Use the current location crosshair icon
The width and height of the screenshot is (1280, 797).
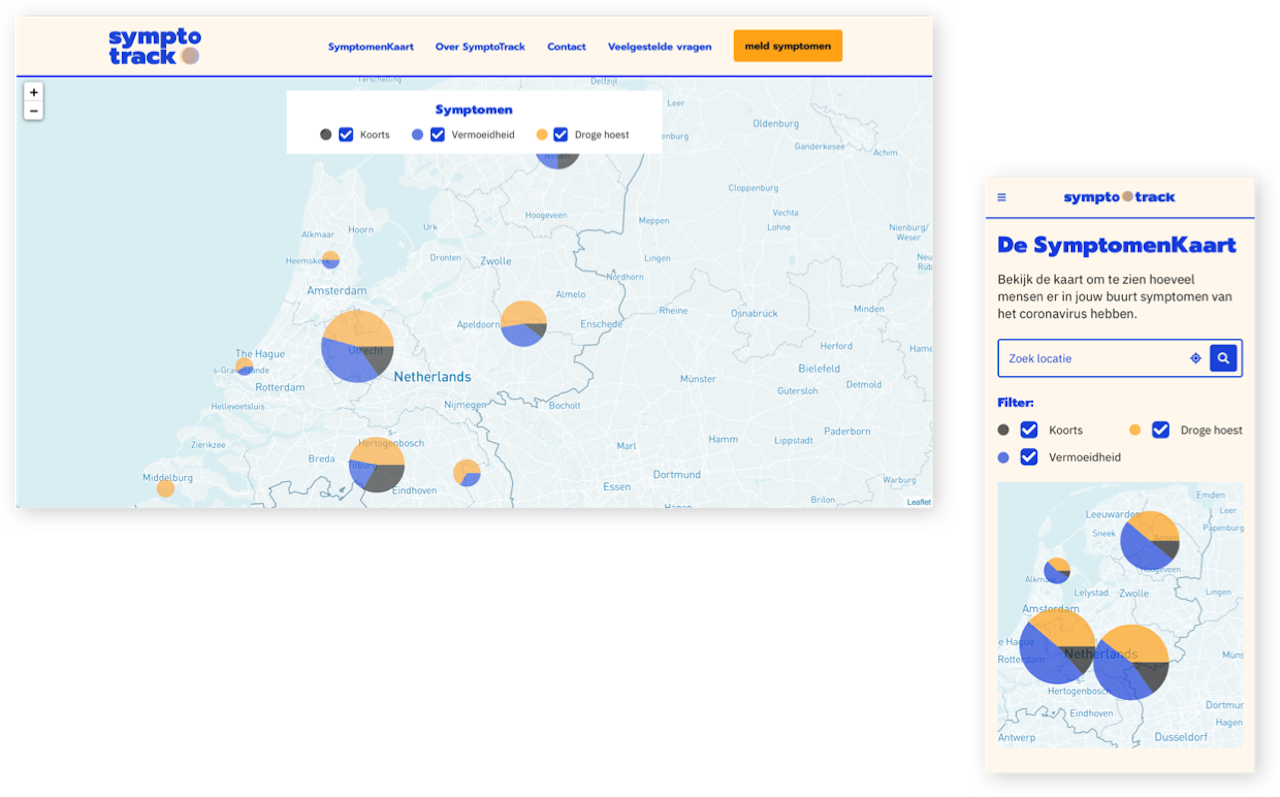click(1195, 358)
